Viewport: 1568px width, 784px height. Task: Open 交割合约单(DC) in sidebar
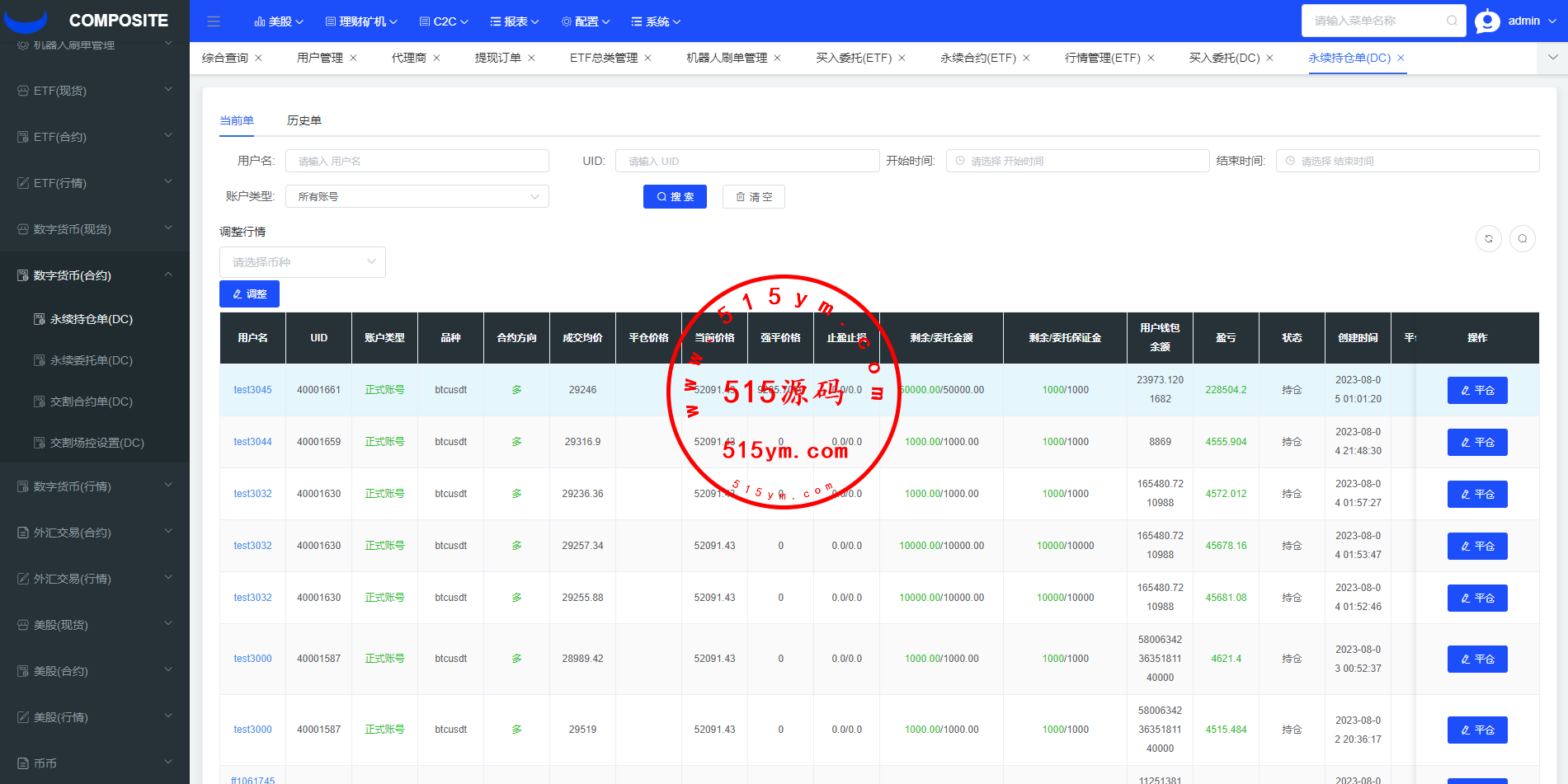[x=91, y=401]
